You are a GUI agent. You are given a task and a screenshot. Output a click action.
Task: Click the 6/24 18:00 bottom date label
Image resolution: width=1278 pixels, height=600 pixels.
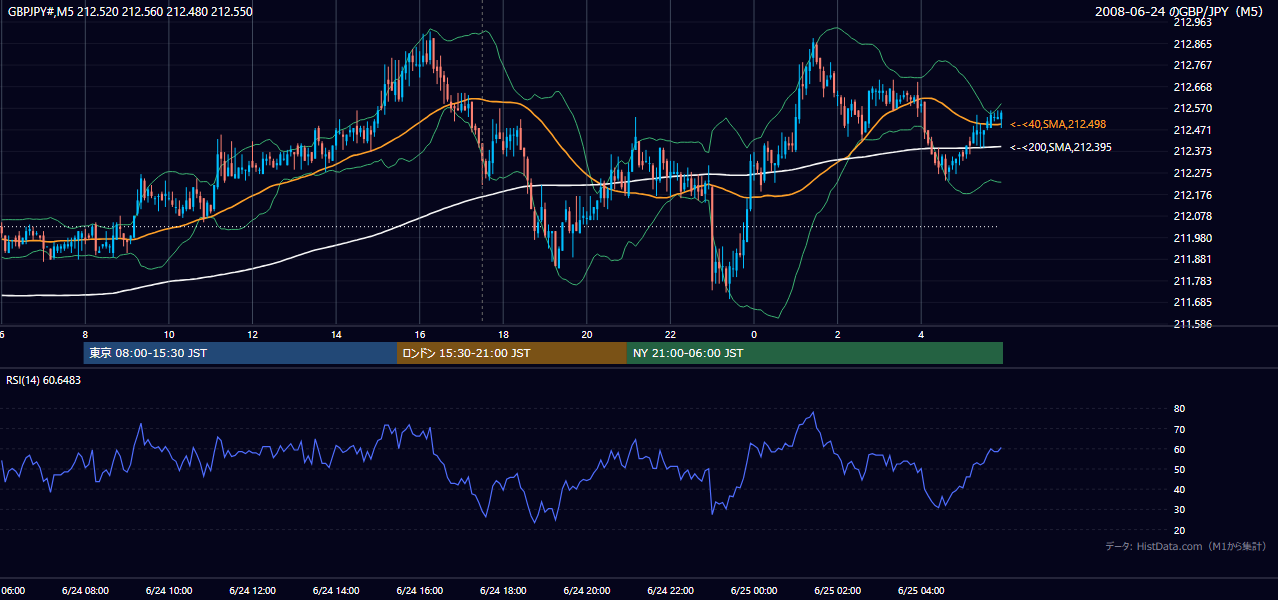[x=503, y=591]
